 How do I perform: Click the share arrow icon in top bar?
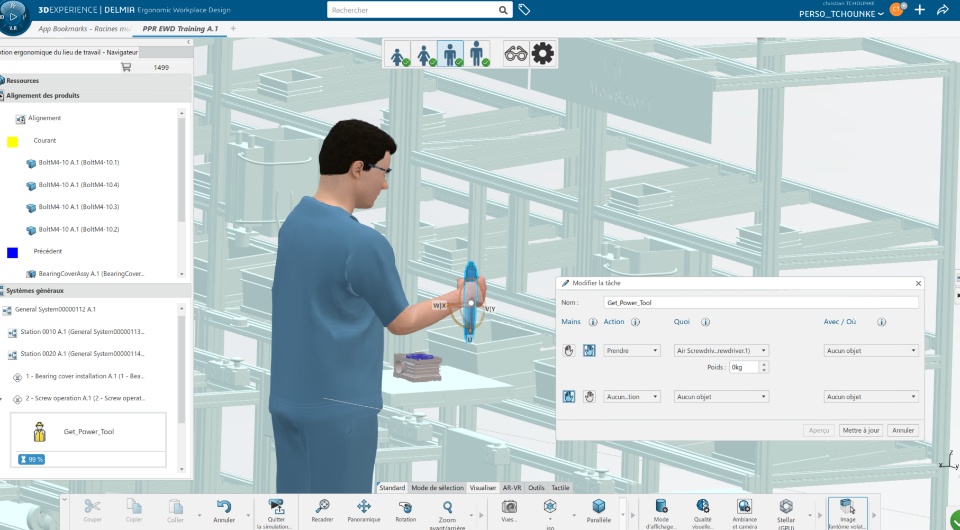(x=942, y=10)
